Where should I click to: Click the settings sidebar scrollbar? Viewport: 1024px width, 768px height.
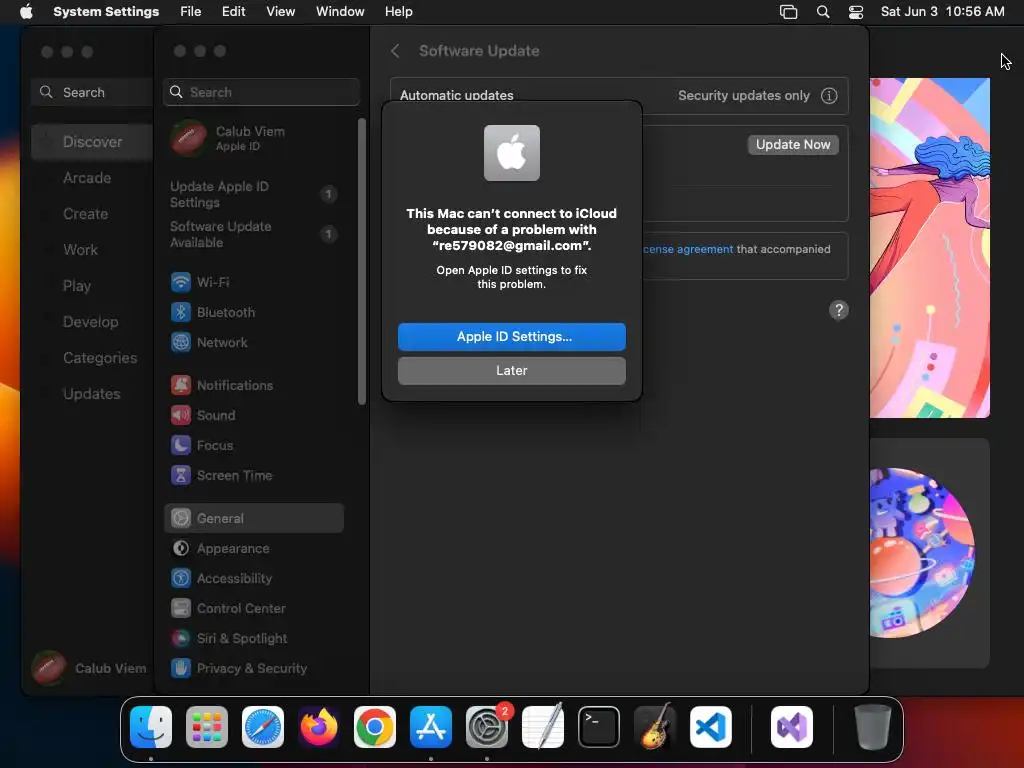pyautogui.click(x=362, y=261)
